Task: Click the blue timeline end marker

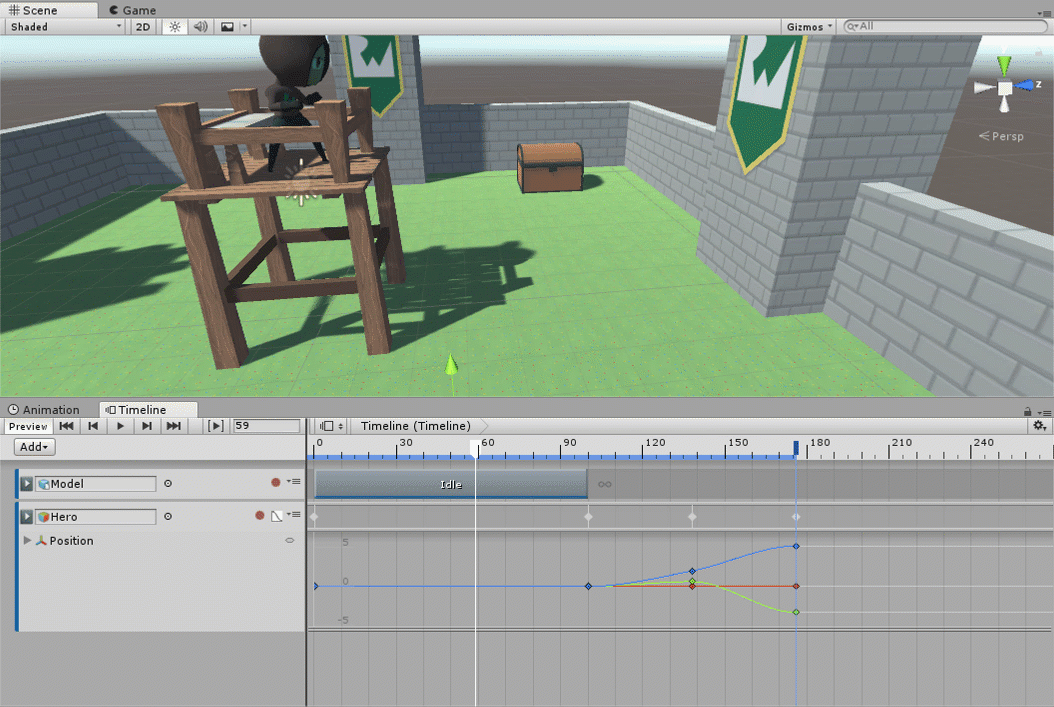Action: 796,448
